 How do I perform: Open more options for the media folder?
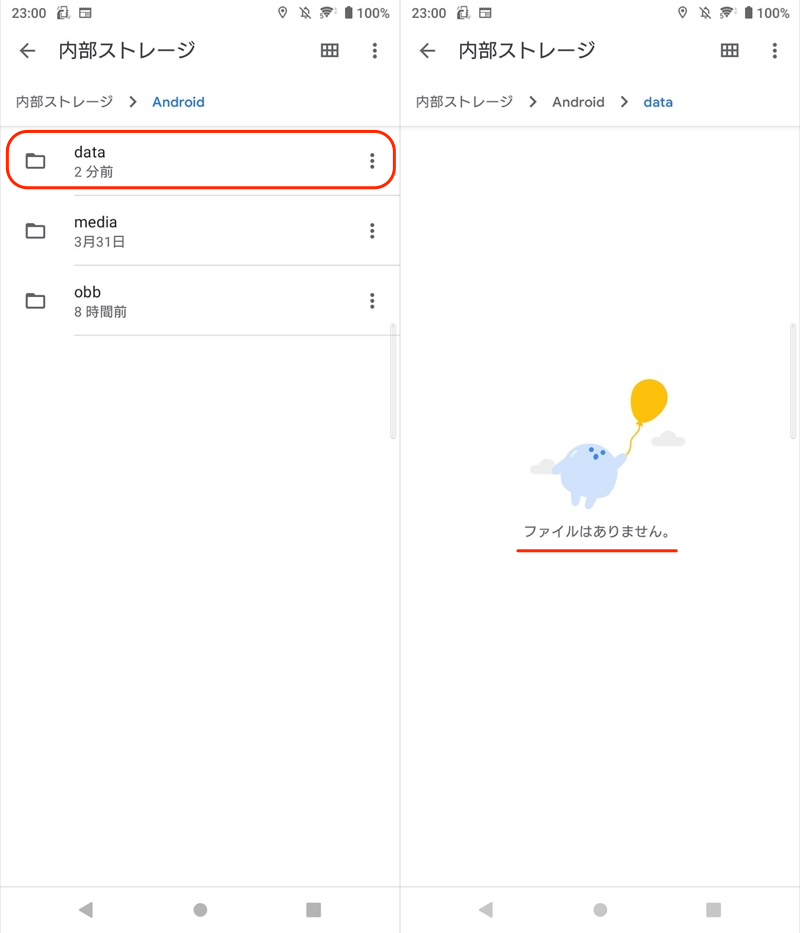pos(372,231)
